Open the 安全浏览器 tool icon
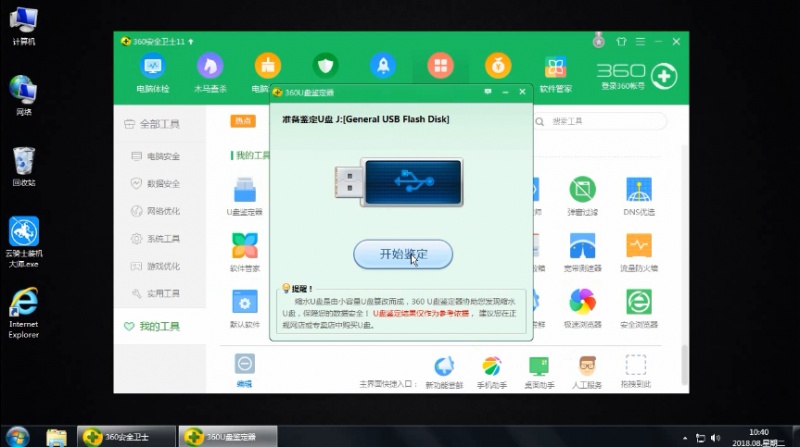 639,308
